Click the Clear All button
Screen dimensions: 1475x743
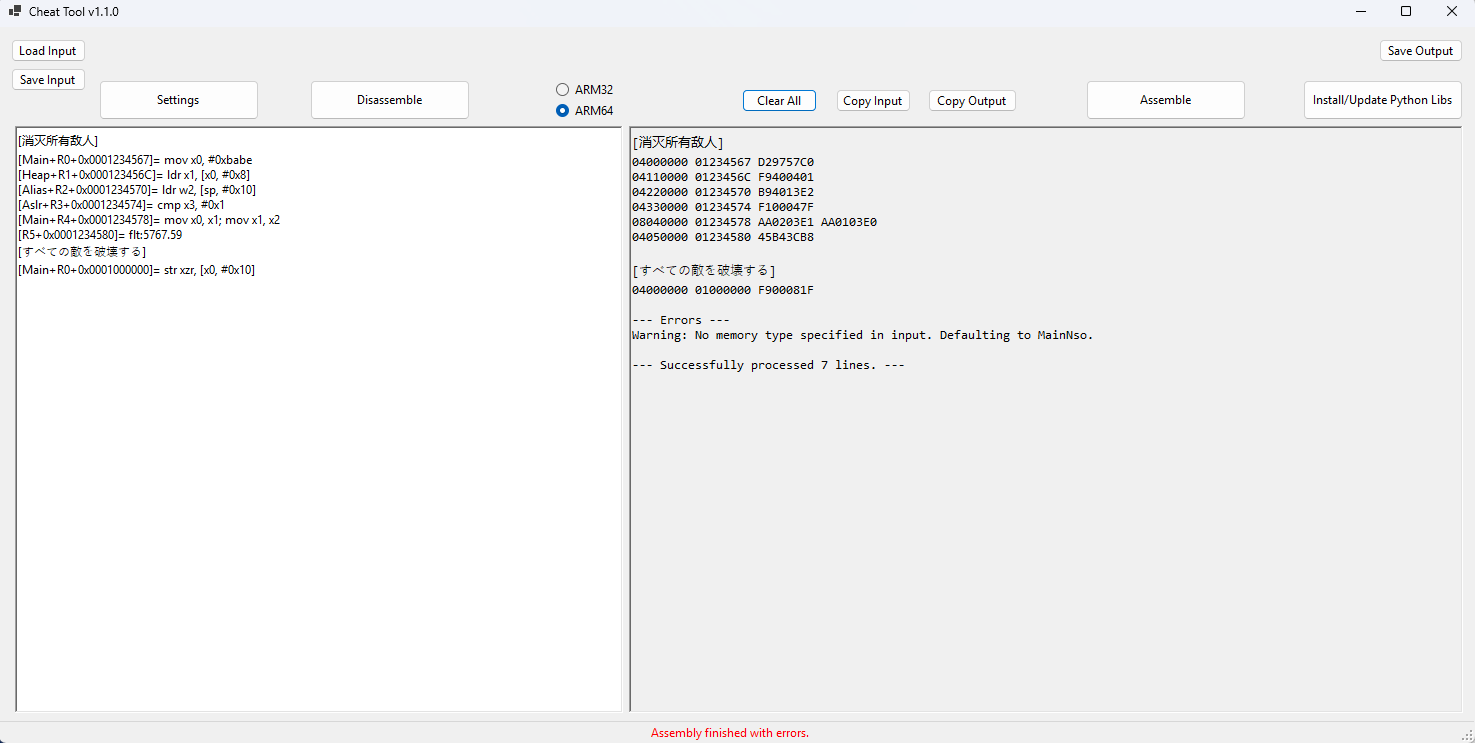(x=779, y=101)
